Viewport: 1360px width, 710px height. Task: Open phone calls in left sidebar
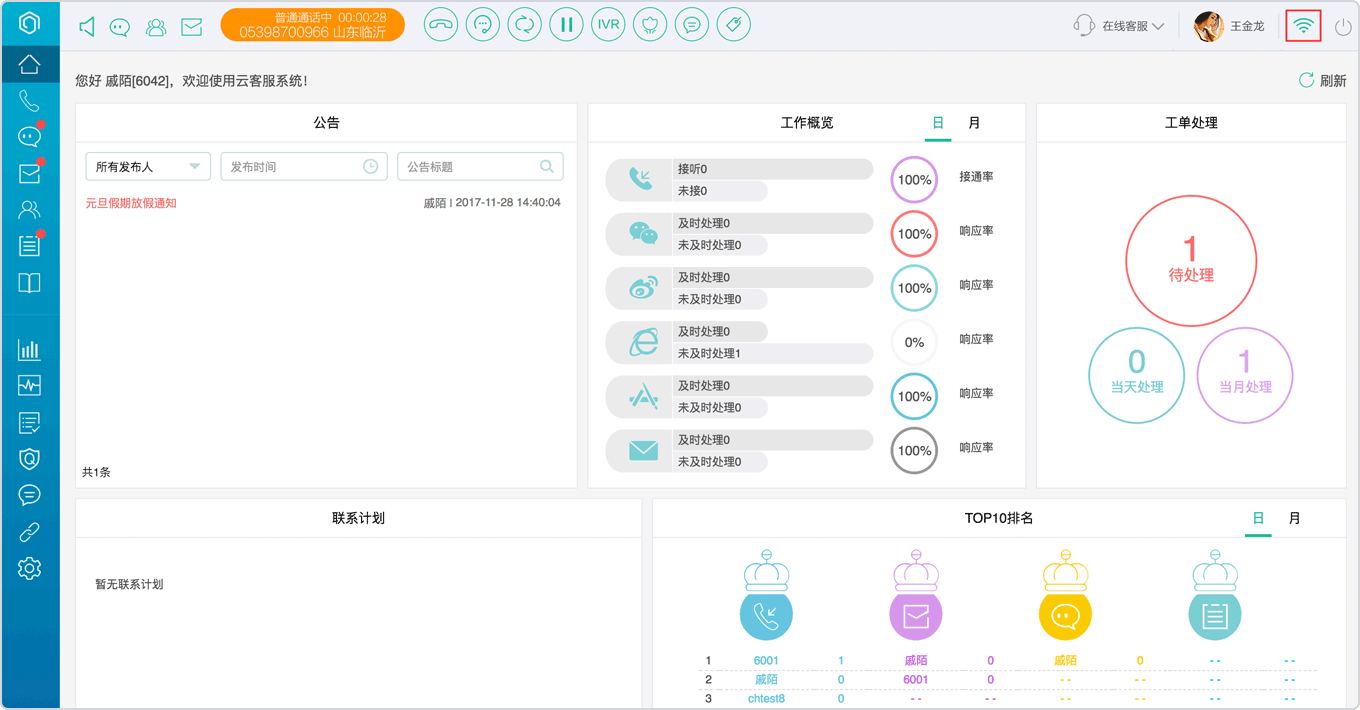click(x=29, y=101)
